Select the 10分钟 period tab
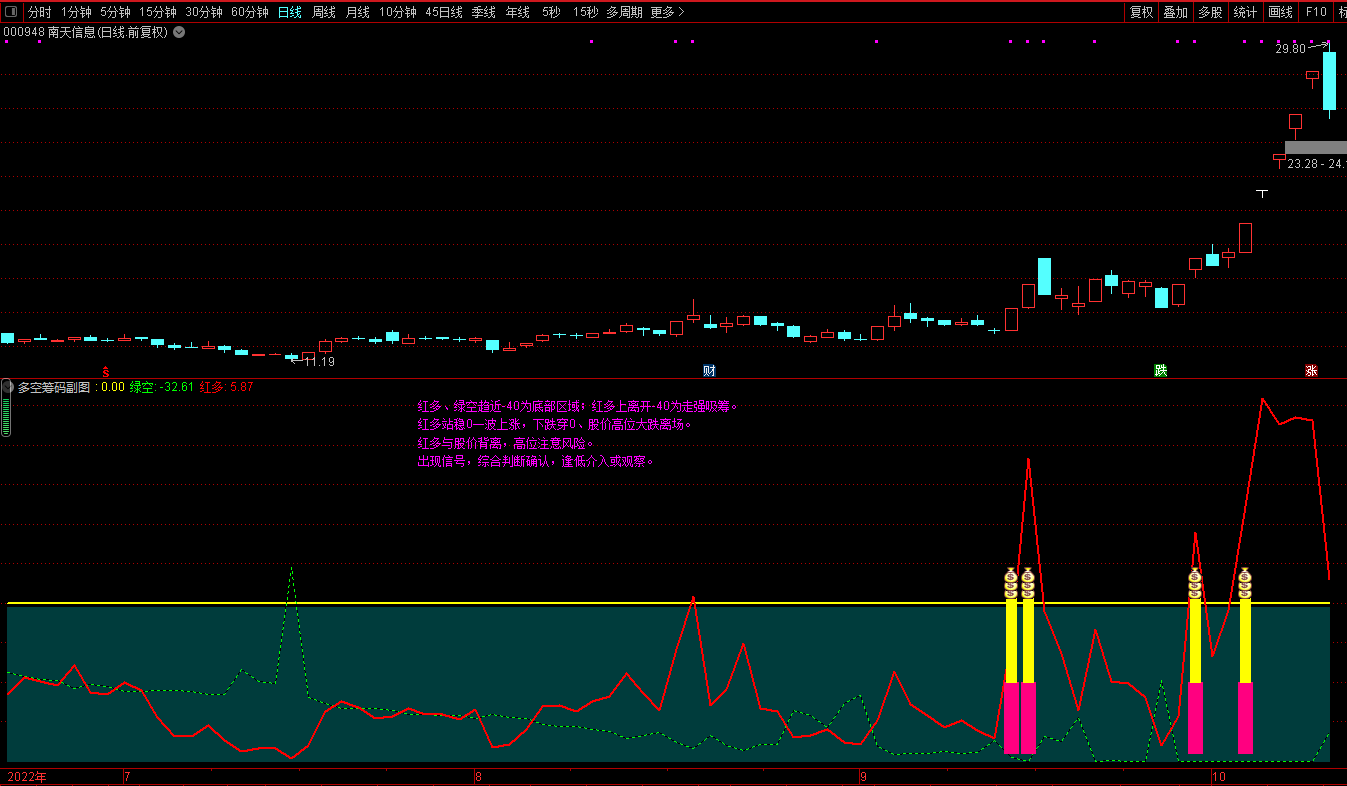1347x786 pixels. pyautogui.click(x=398, y=12)
